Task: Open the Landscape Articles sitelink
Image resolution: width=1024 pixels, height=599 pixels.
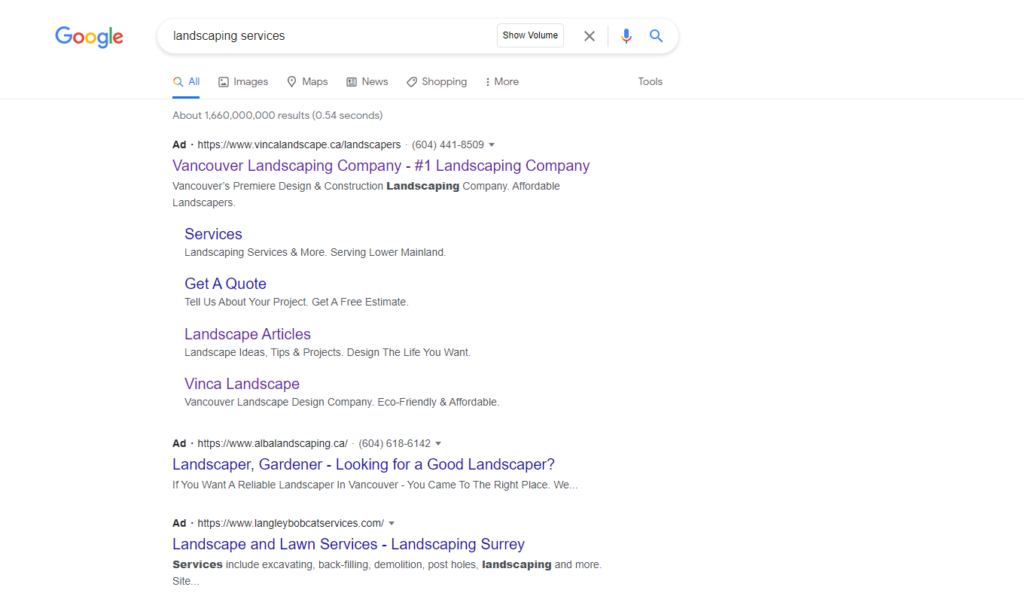Action: coord(248,334)
